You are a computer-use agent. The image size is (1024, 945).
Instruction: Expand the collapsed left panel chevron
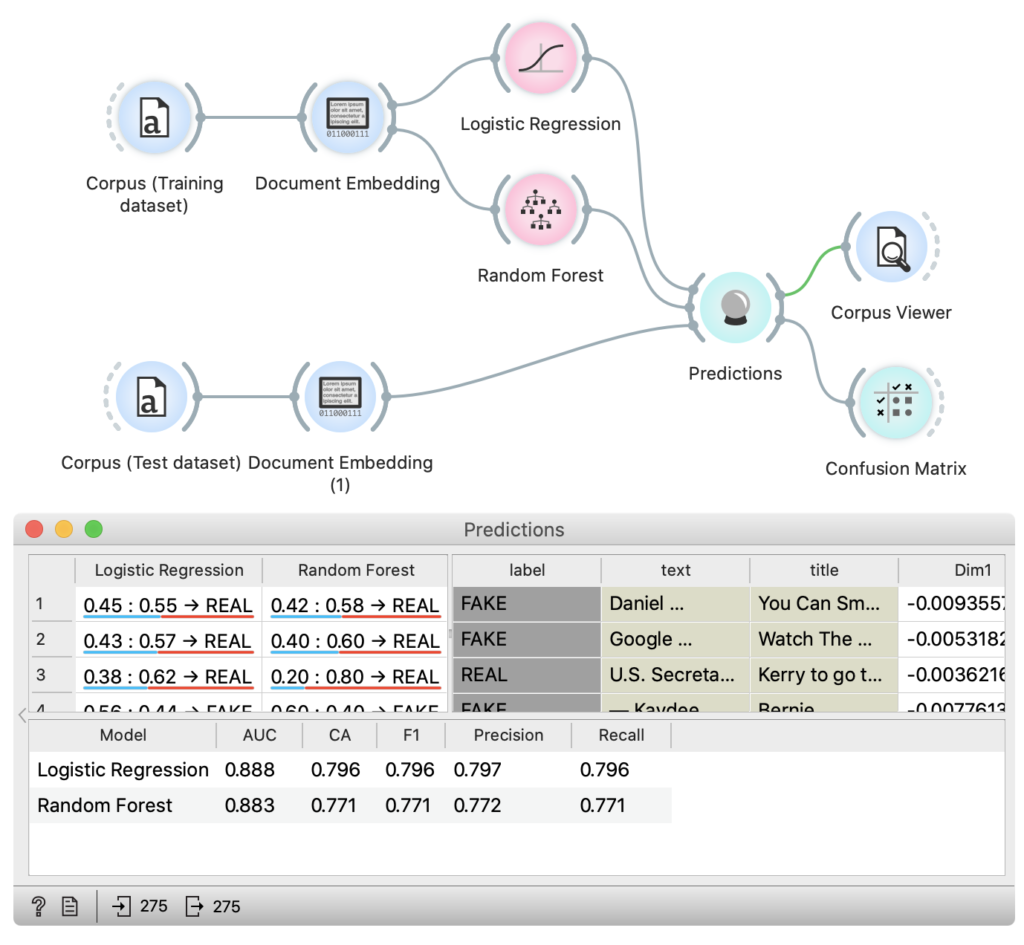pos(22,714)
